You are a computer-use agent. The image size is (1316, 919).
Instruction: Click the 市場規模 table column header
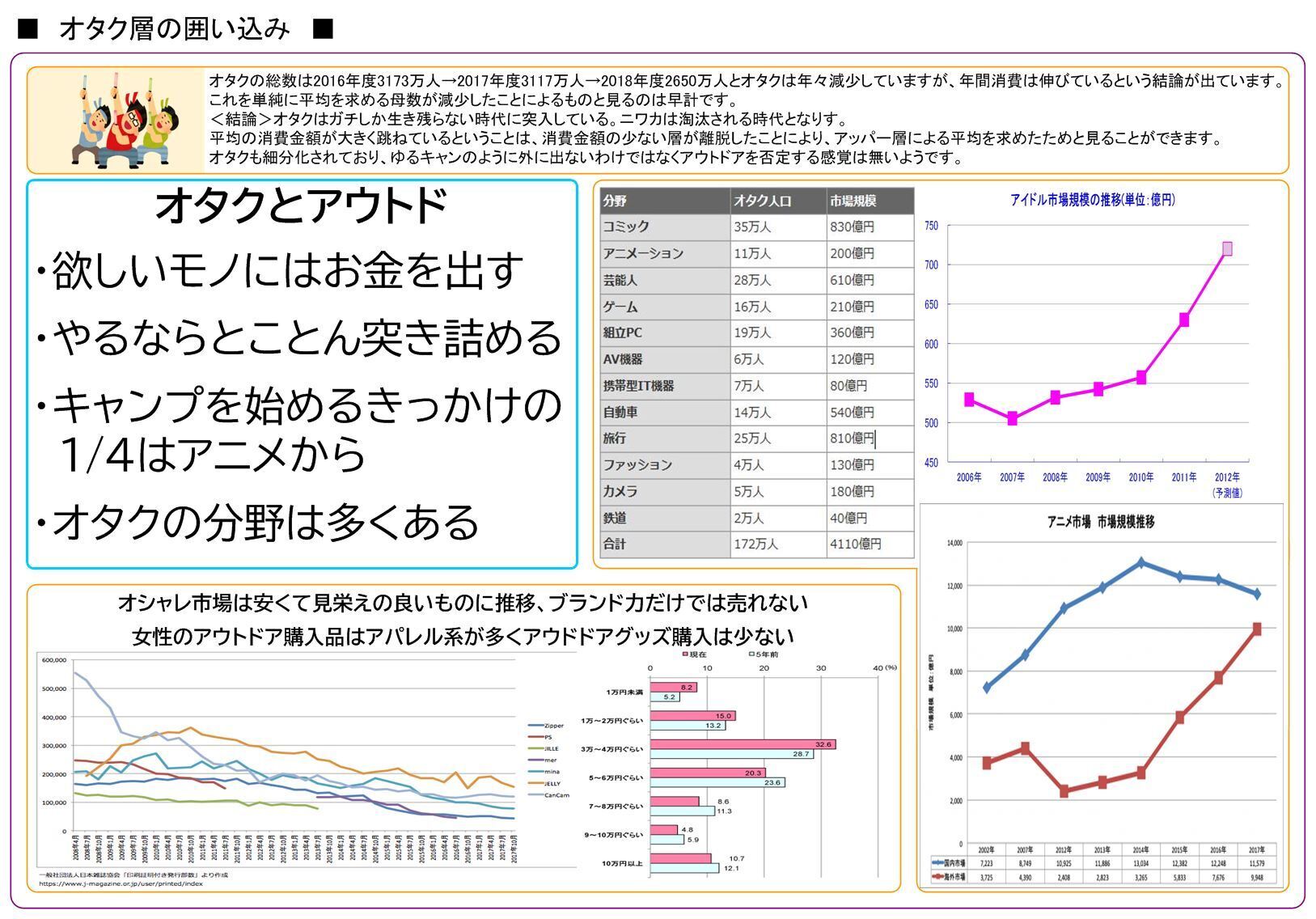click(853, 201)
